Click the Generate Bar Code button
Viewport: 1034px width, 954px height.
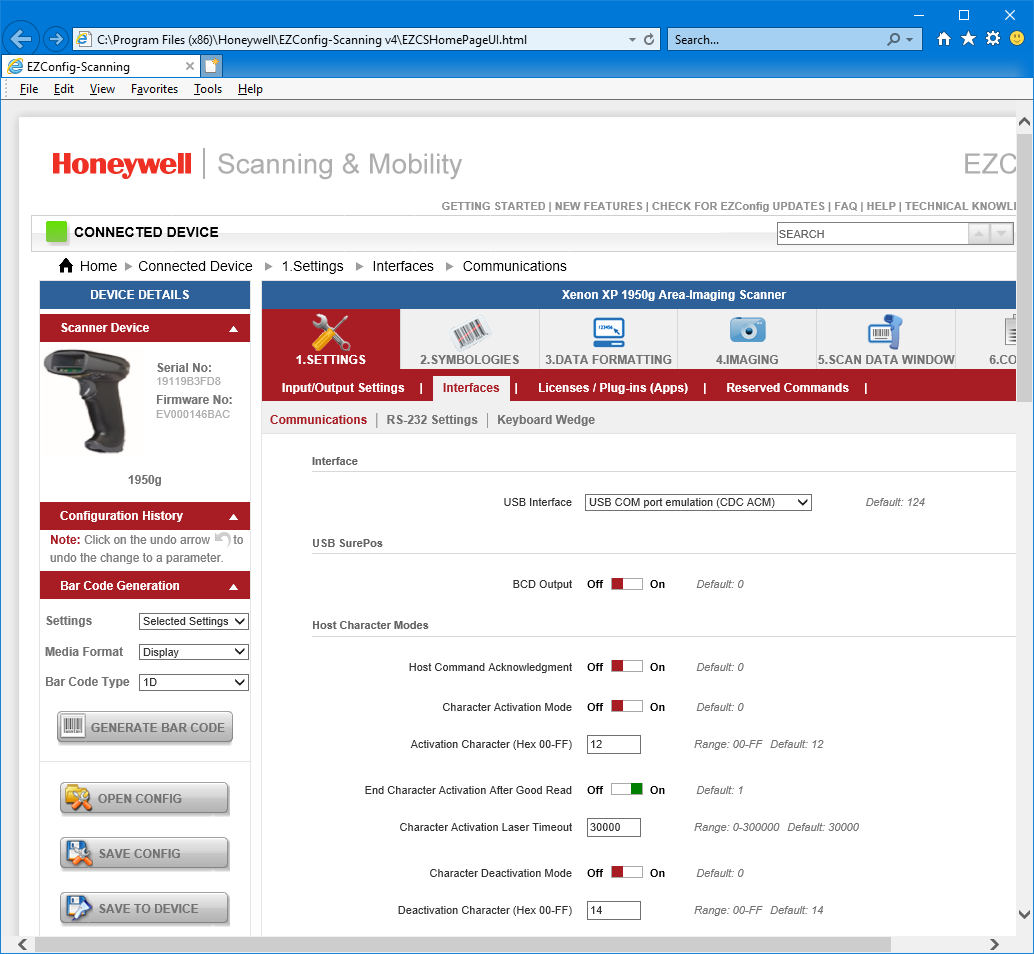point(145,727)
